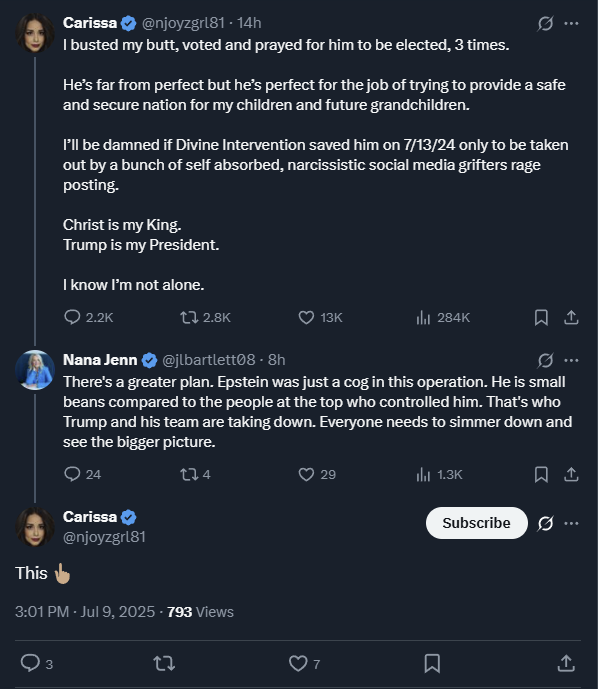The image size is (598, 689).
Task: Open @jlbartlett08 profile handle
Action: click(x=209, y=360)
